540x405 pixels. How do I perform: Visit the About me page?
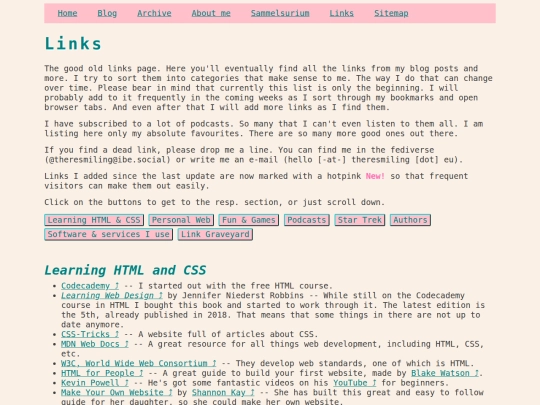[x=211, y=13]
